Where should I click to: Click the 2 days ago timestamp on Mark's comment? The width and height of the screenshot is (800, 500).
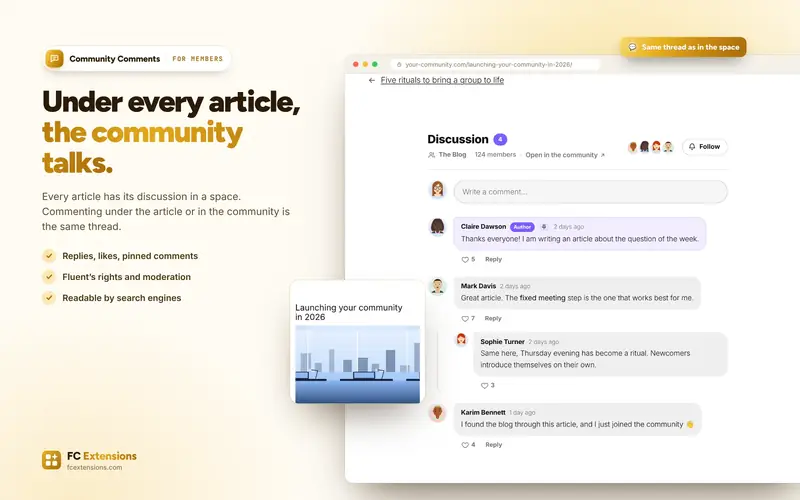point(515,286)
